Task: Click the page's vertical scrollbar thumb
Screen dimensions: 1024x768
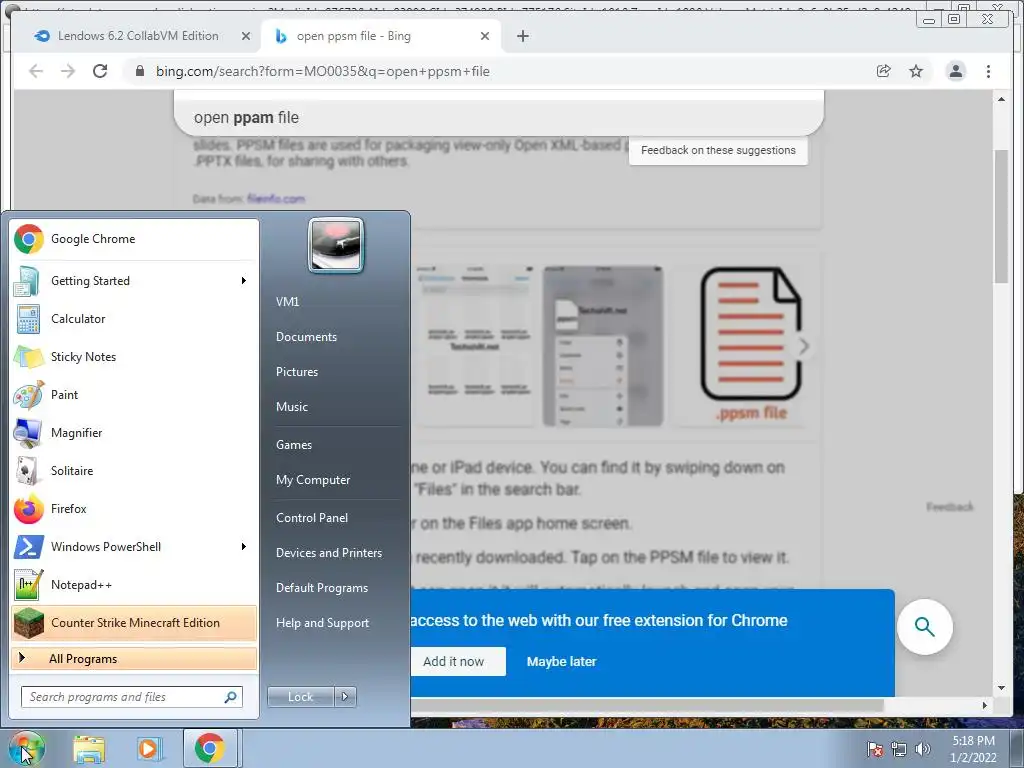Action: click(x=1001, y=216)
